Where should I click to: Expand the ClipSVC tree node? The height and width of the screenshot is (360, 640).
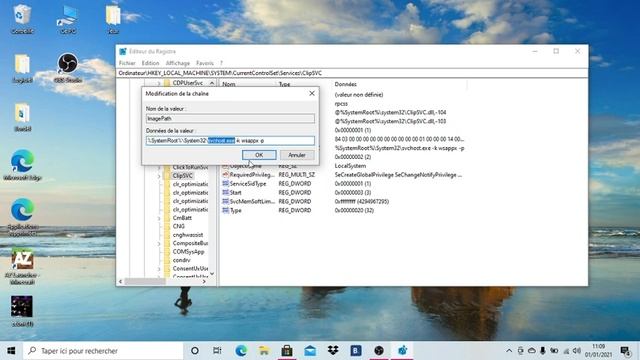[x=159, y=176]
